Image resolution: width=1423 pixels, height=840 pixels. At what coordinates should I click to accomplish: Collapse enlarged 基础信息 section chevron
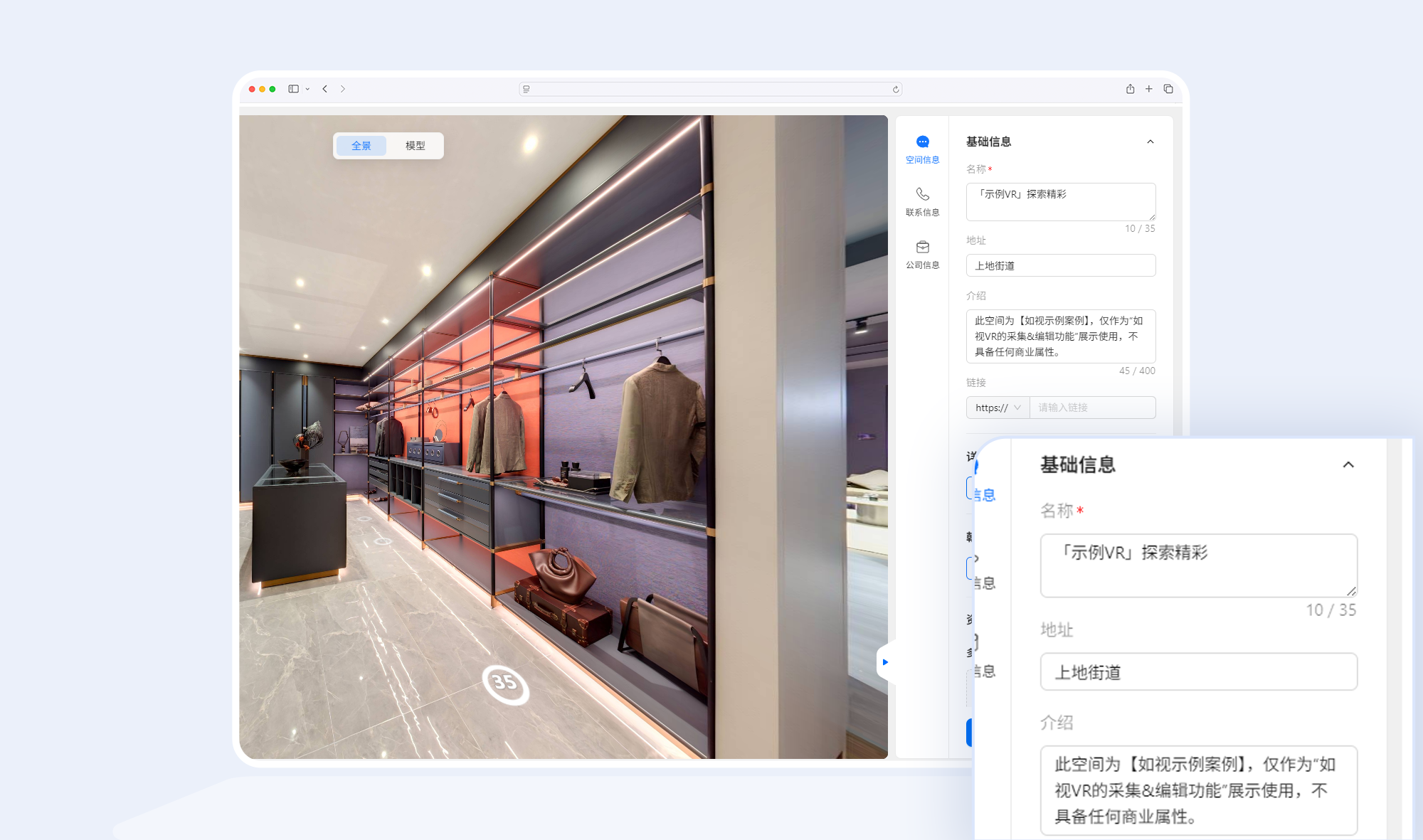[1348, 464]
